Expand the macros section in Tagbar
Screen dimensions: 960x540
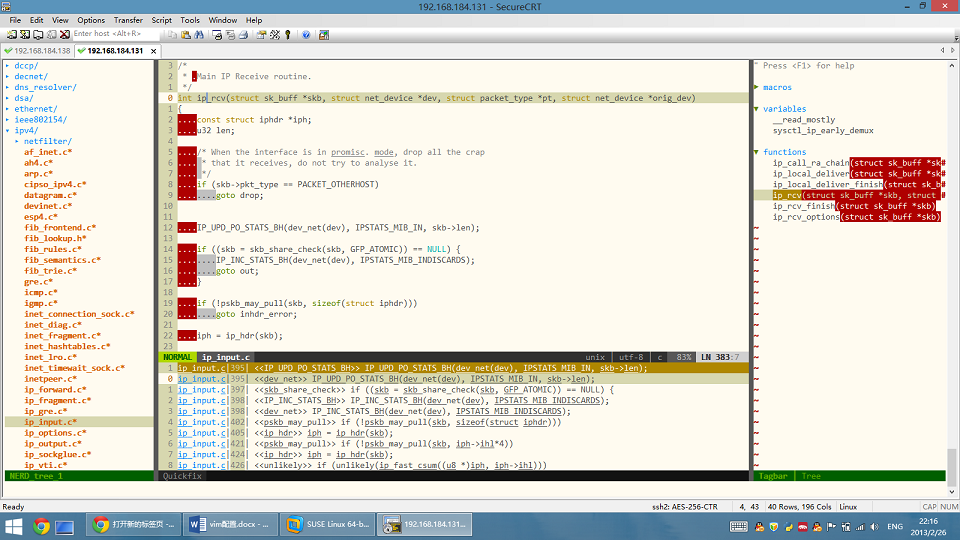[x=757, y=88]
